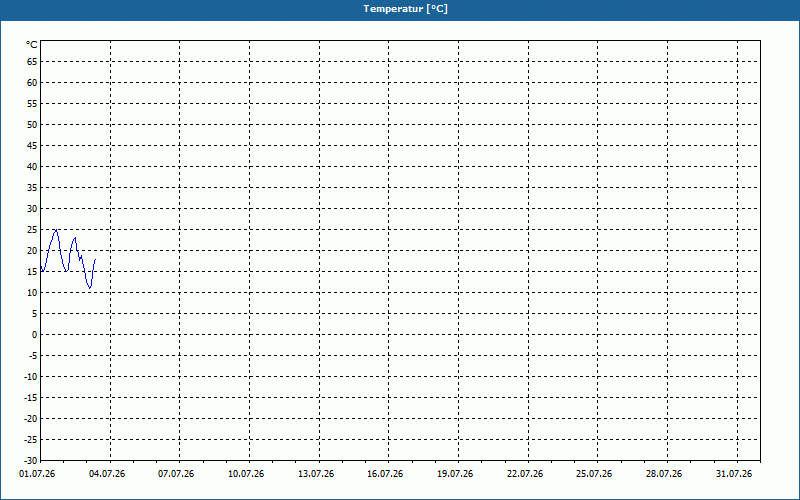Select date label 16.07.26
Viewport: 800px width, 500px height.
pos(385,474)
